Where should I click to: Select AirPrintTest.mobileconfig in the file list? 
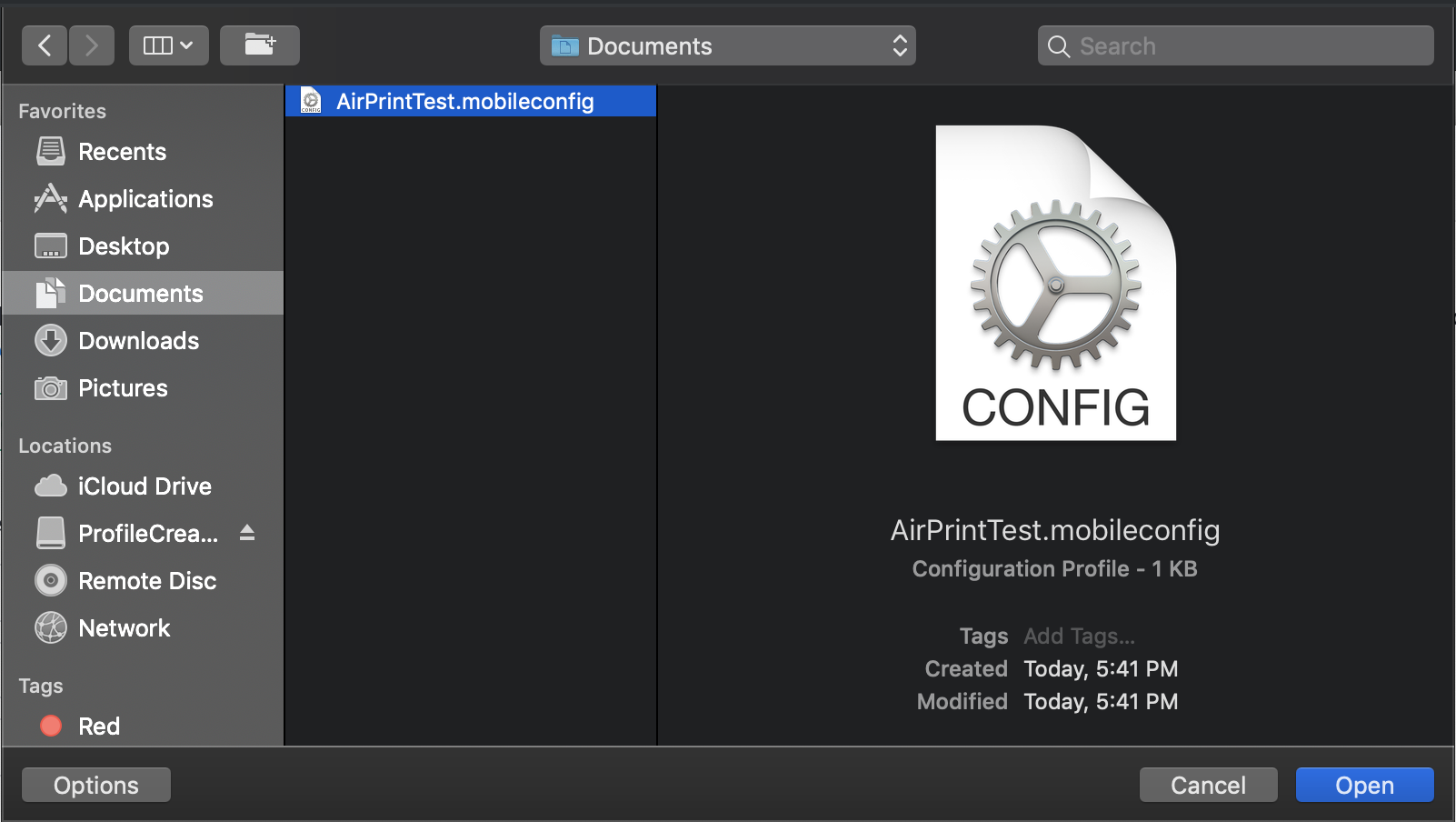(x=471, y=101)
